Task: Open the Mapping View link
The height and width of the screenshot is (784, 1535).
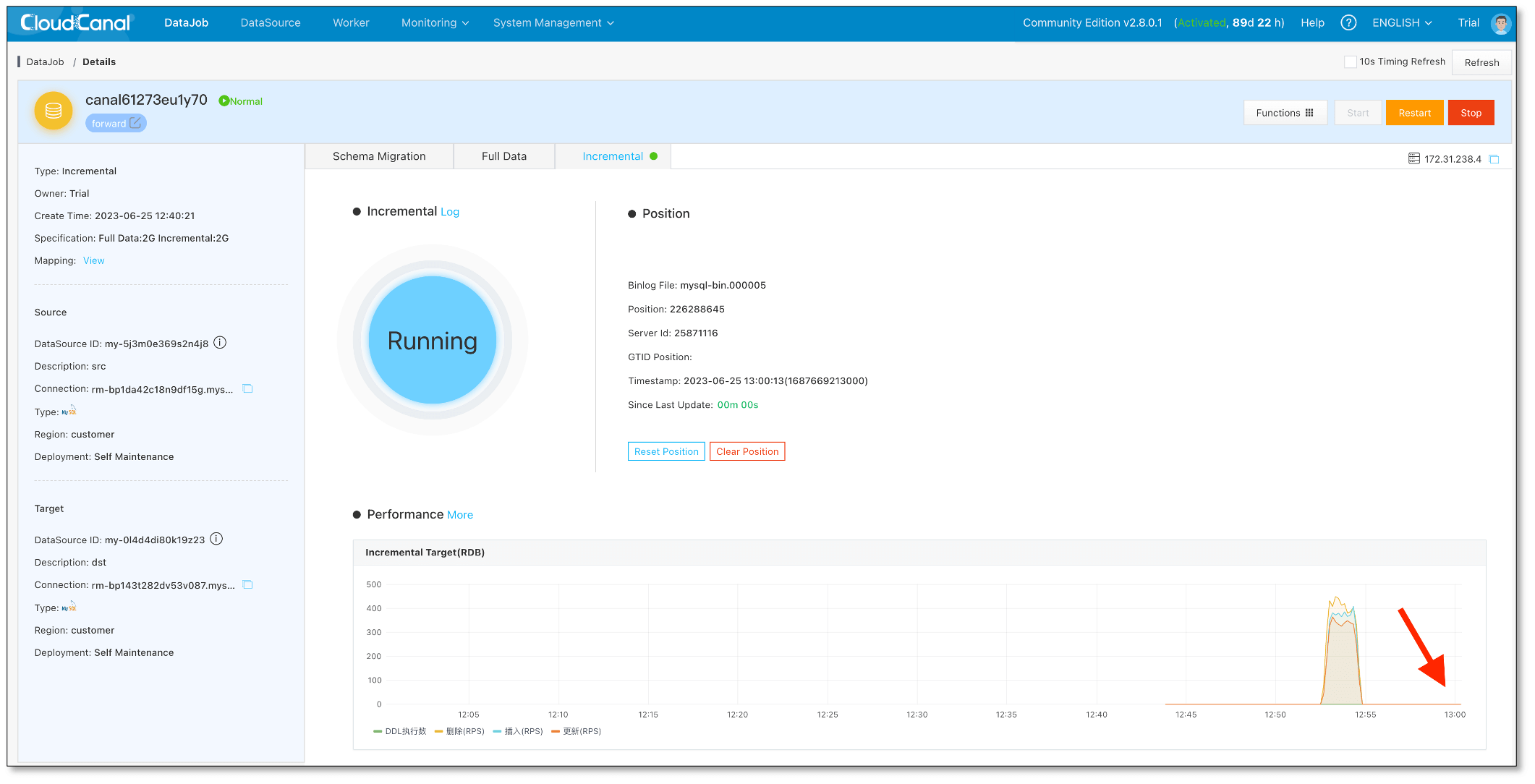Action: click(93, 260)
